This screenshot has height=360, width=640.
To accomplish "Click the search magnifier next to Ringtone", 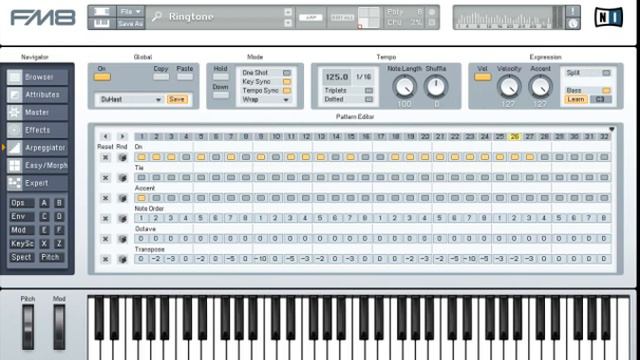I will pyautogui.click(x=157, y=17).
